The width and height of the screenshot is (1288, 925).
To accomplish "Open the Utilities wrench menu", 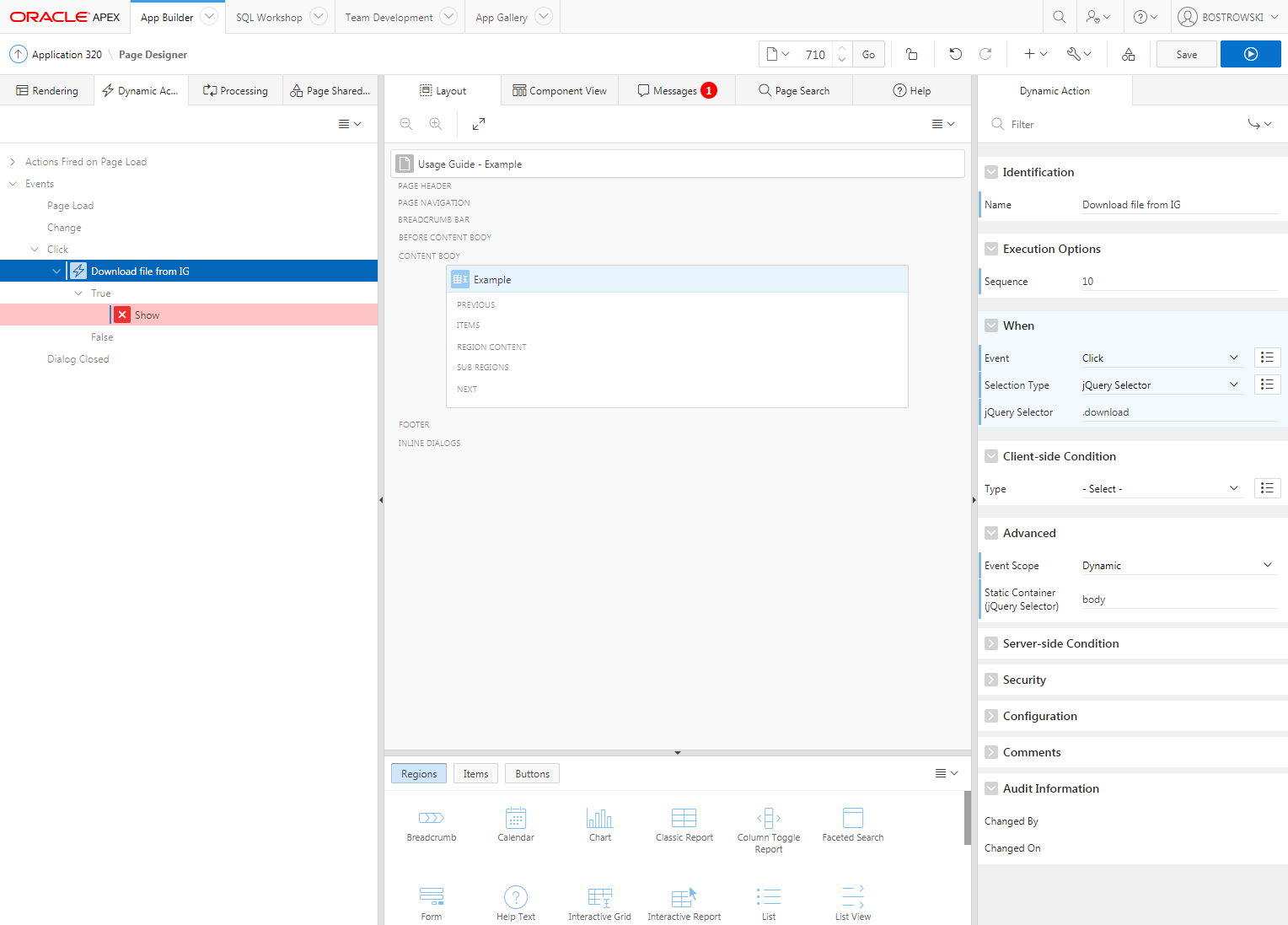I will [1079, 54].
